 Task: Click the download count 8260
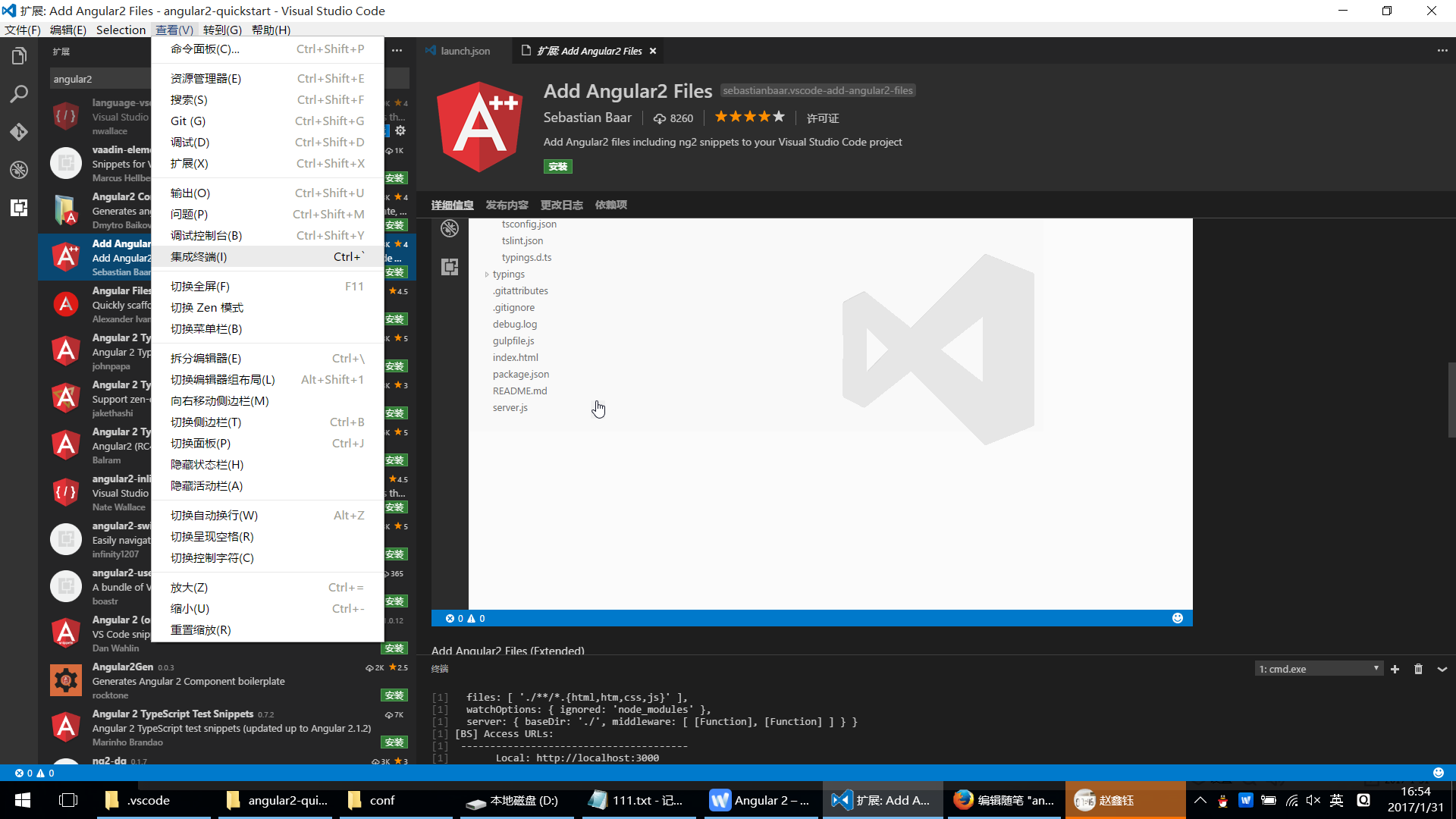673,118
